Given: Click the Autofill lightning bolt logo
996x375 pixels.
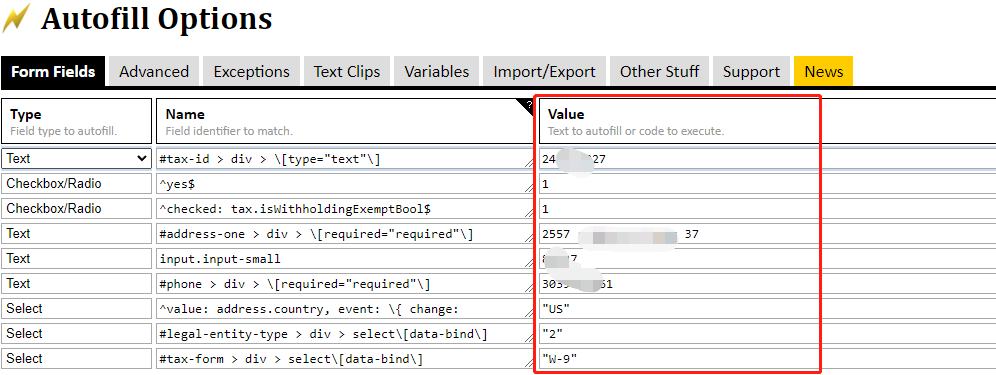Looking at the screenshot, I should 16,17.
